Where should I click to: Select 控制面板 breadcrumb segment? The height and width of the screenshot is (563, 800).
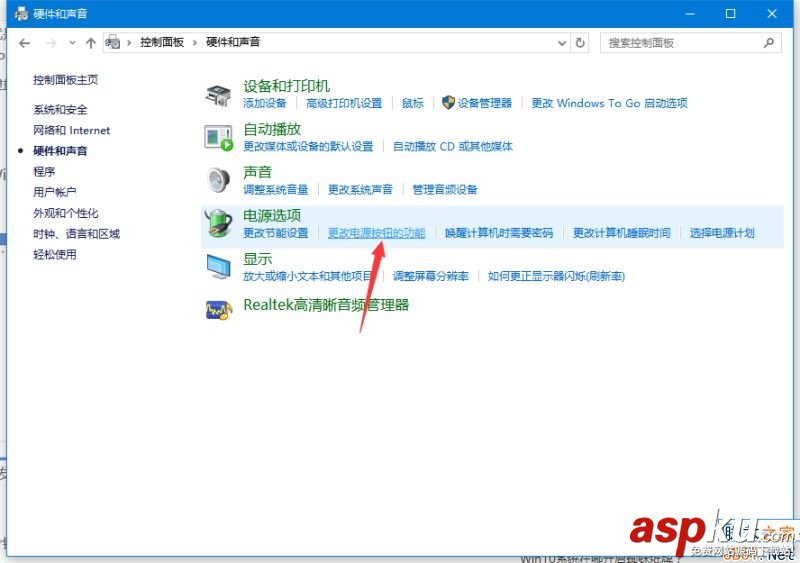[162, 42]
